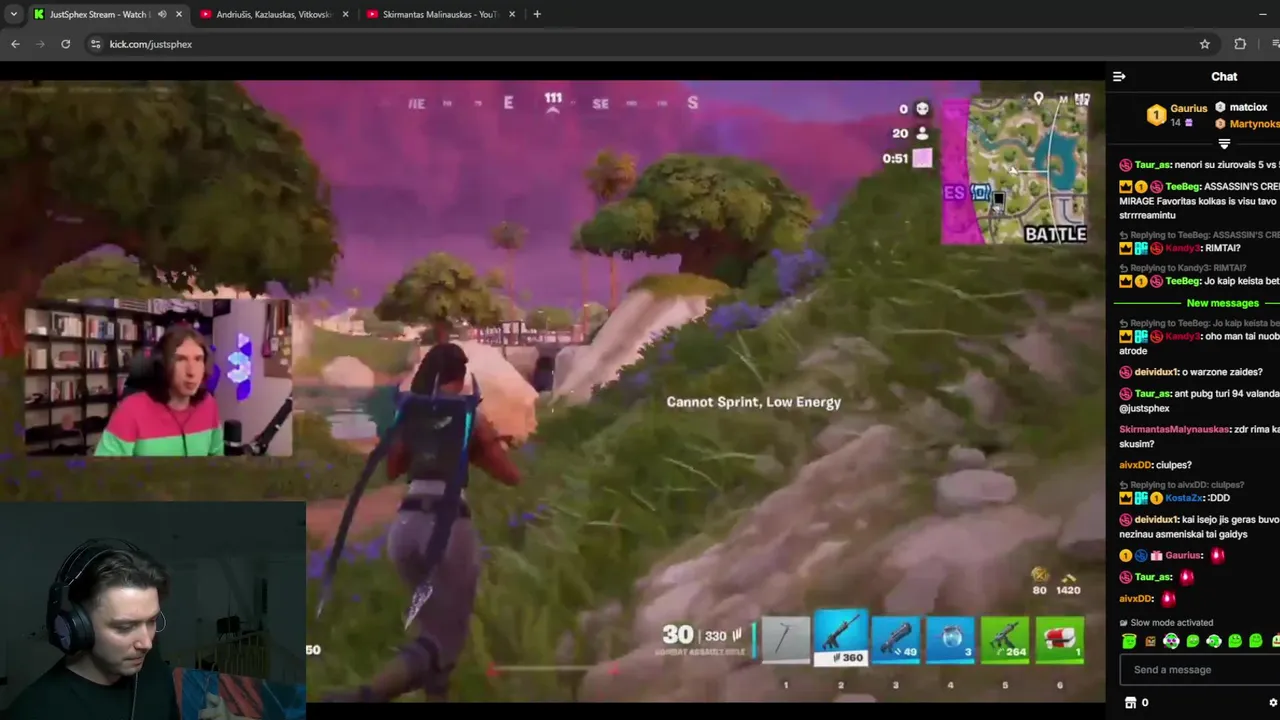Open the browser extensions menu
This screenshot has width=1280, height=720.
1240,44
